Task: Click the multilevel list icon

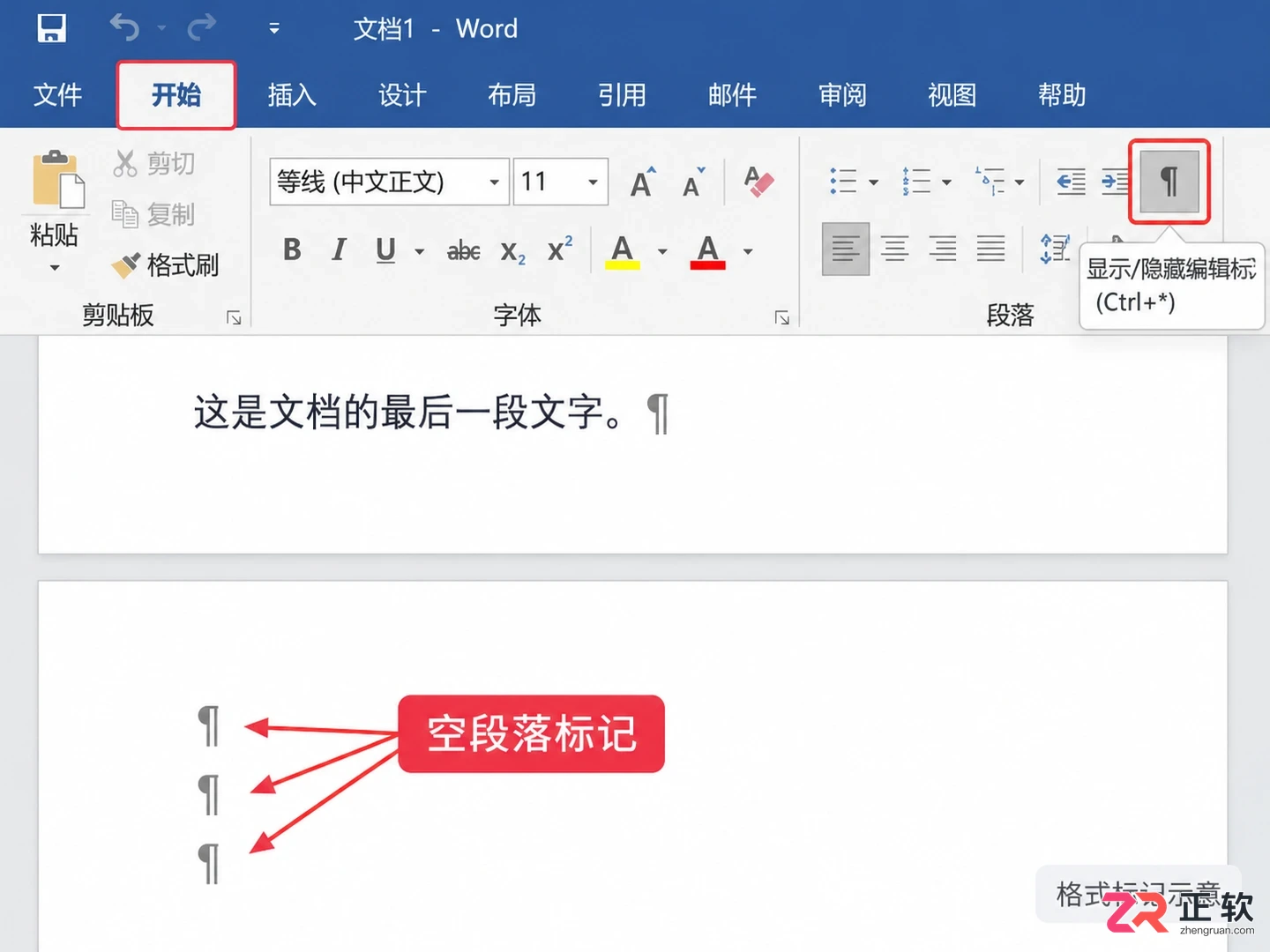Action: [990, 182]
